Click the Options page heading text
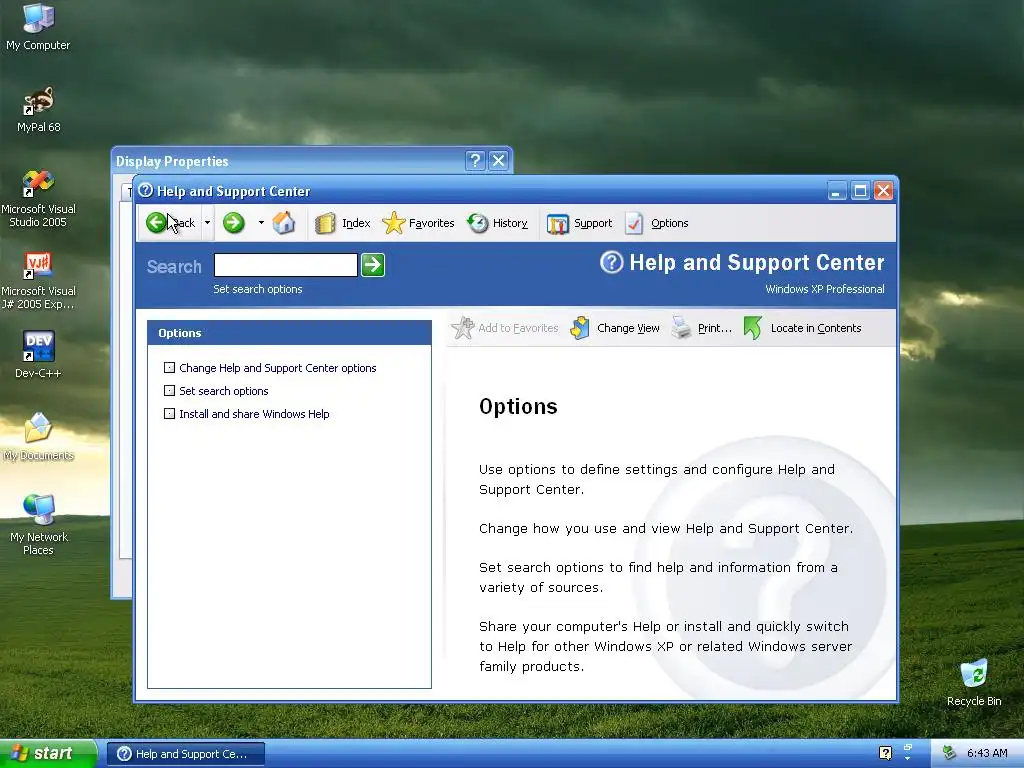The width and height of the screenshot is (1024, 768). click(519, 406)
